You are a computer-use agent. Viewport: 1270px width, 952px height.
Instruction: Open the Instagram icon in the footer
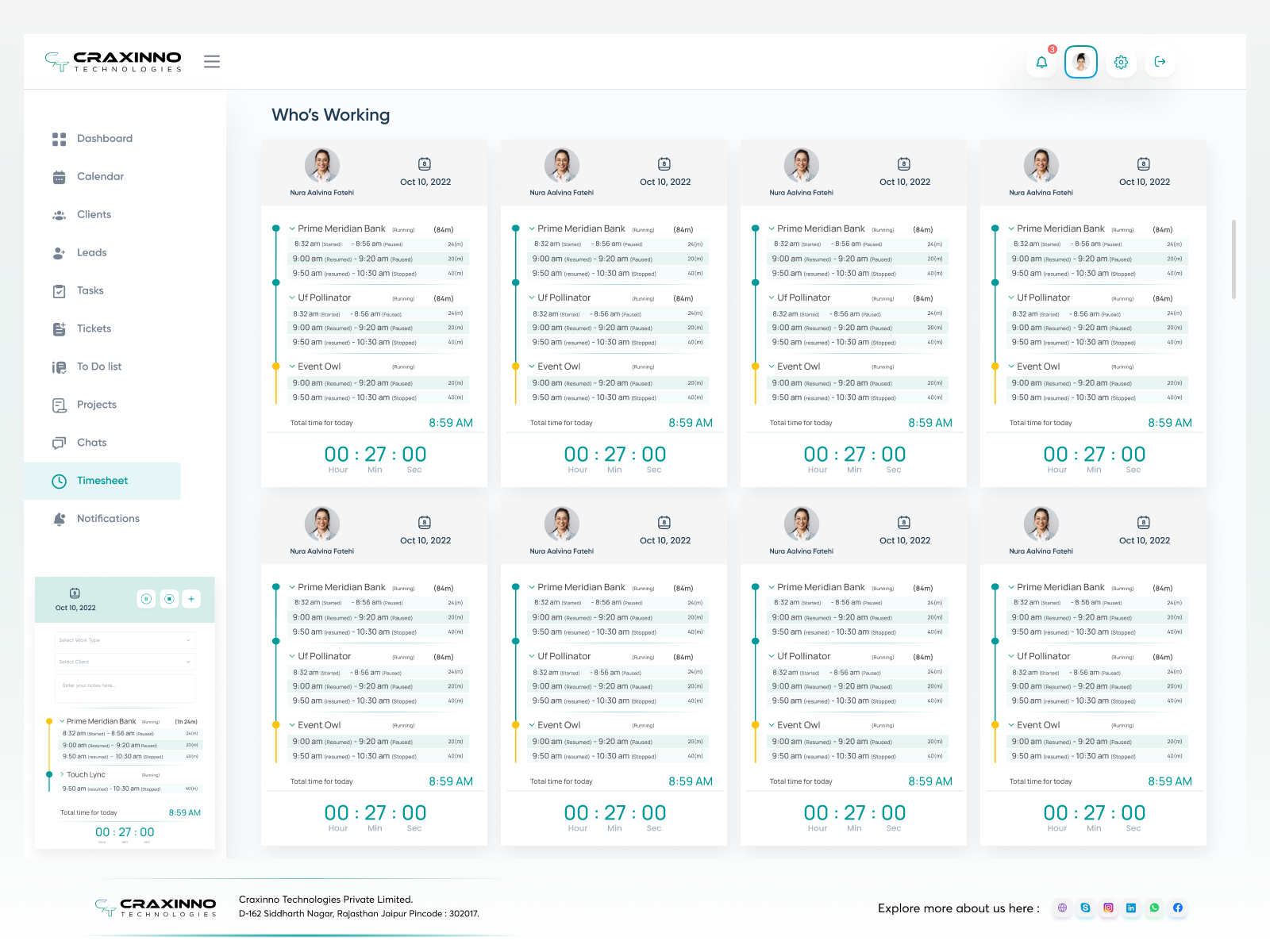coord(1108,908)
